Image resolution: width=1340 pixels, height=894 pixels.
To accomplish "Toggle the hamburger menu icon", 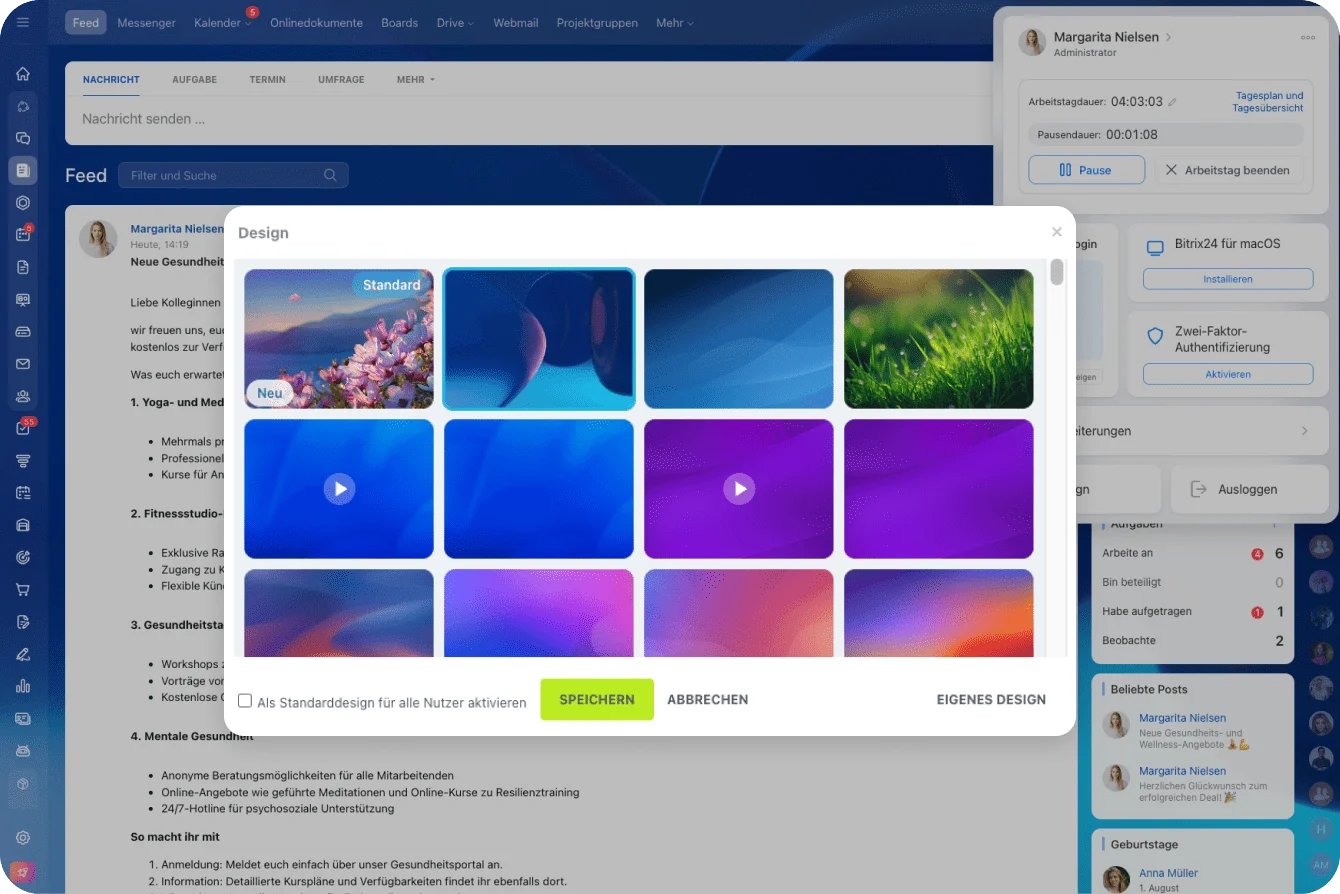I will [x=22, y=22].
